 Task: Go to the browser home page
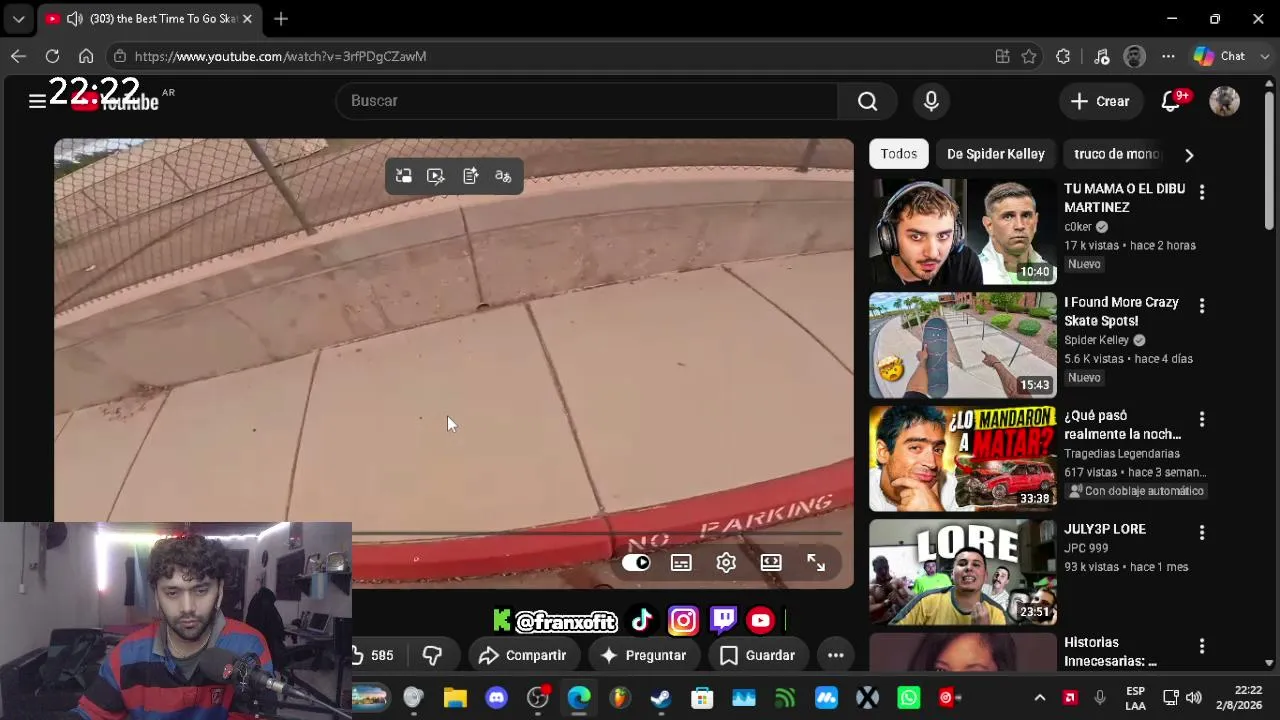point(86,56)
